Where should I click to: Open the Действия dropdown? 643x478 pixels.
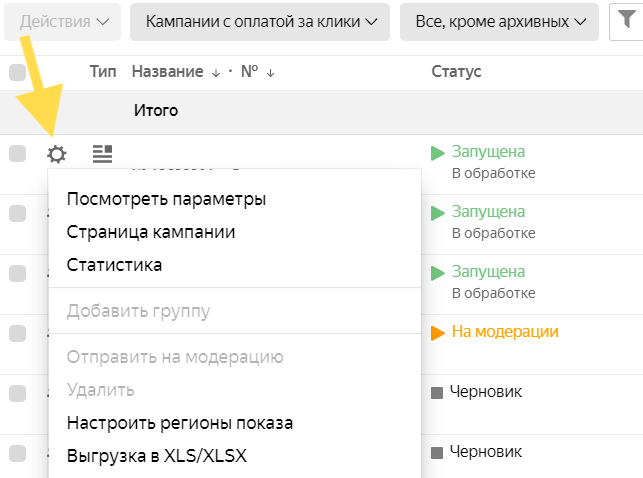coord(63,21)
